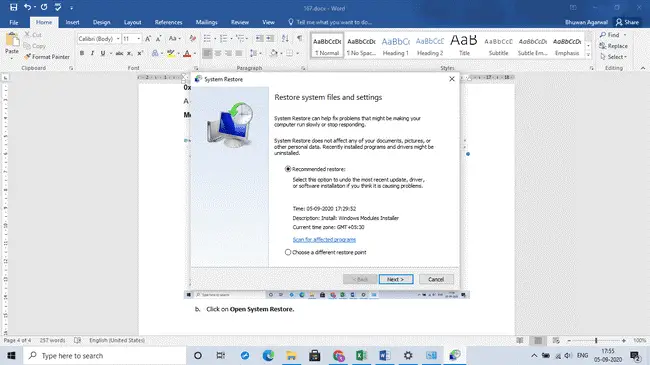Open File Explorer from the taskbar

[x=291, y=355]
